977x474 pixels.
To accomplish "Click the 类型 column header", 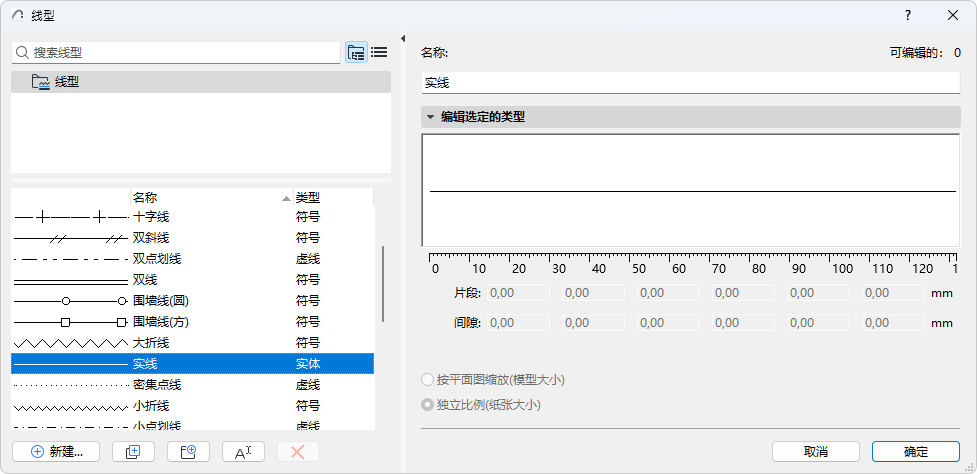I will 333,197.
